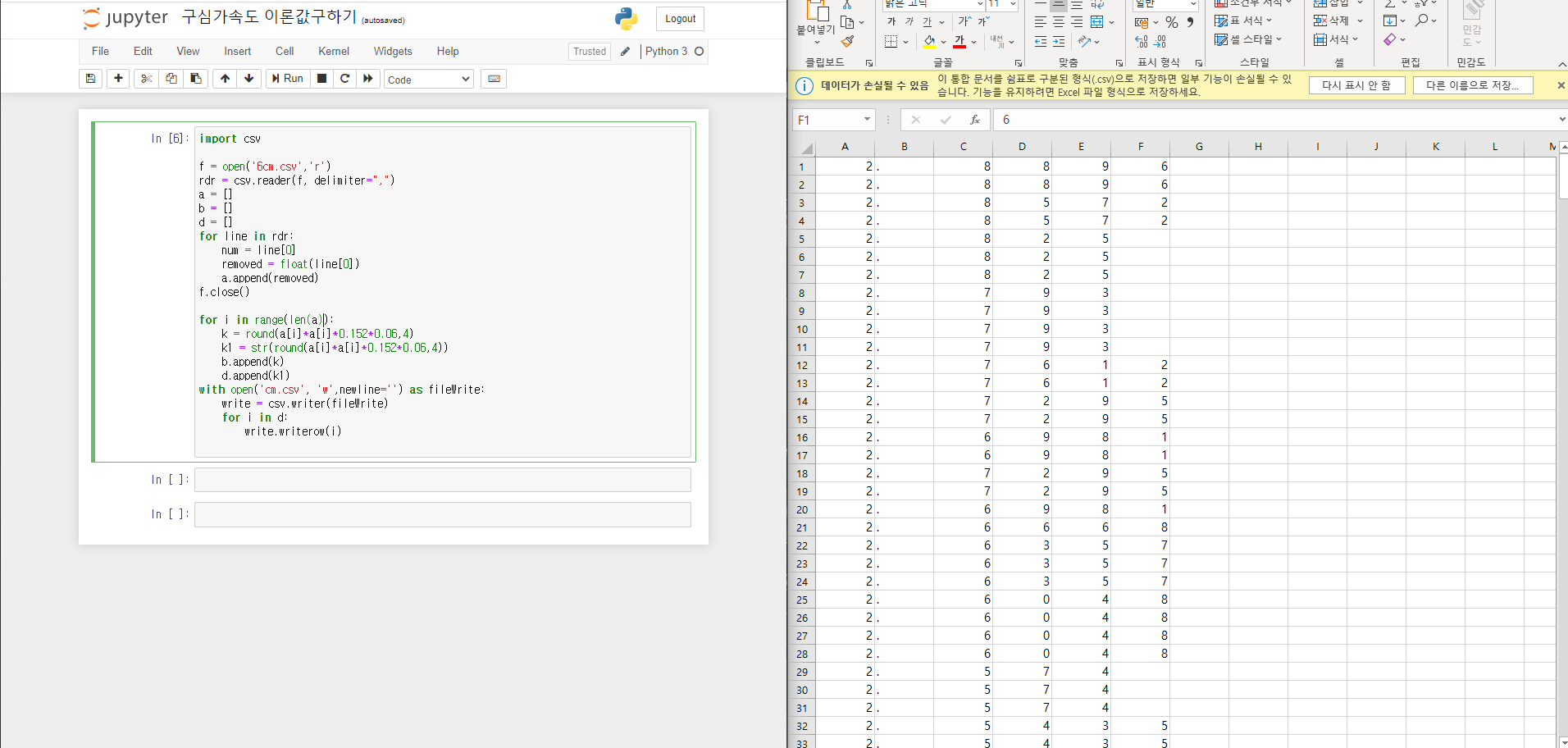Toggle Italic formatting in Excel
Screen dimensions: 1568x748
(909, 21)
